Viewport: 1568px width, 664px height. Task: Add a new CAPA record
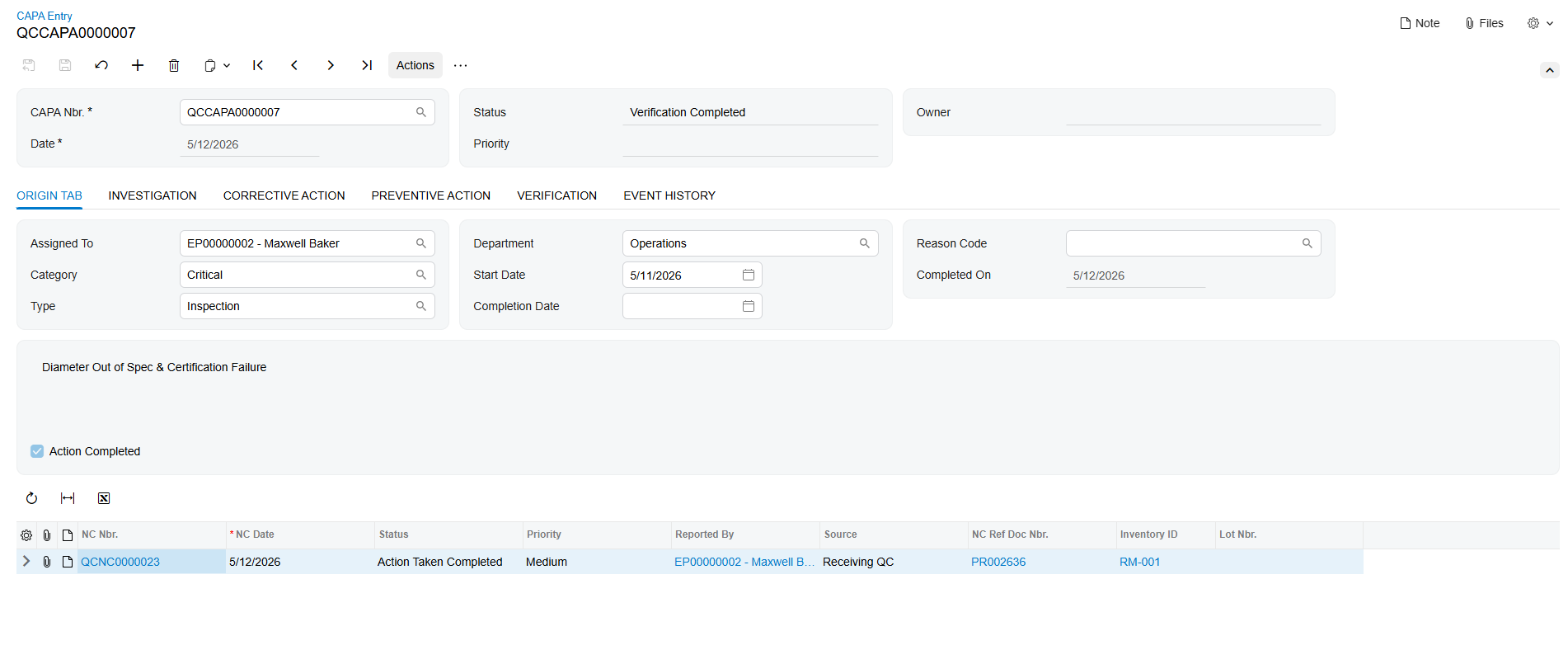click(138, 65)
